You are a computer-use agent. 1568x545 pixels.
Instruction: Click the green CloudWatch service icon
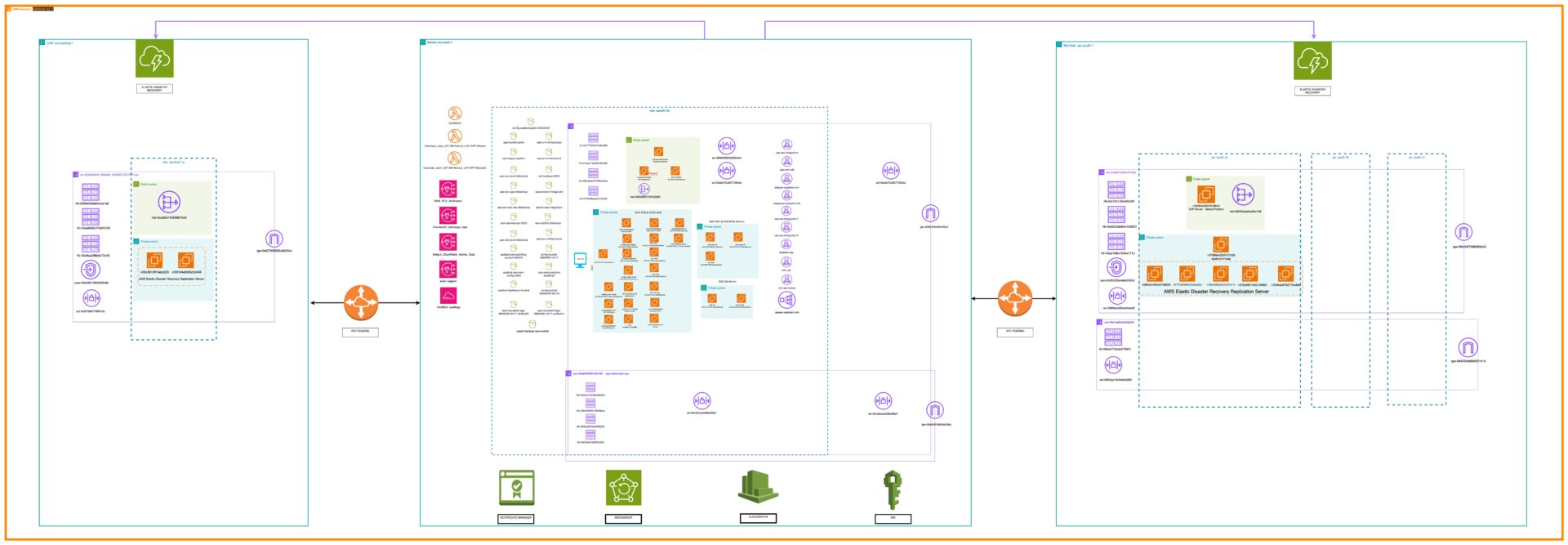coord(758,488)
